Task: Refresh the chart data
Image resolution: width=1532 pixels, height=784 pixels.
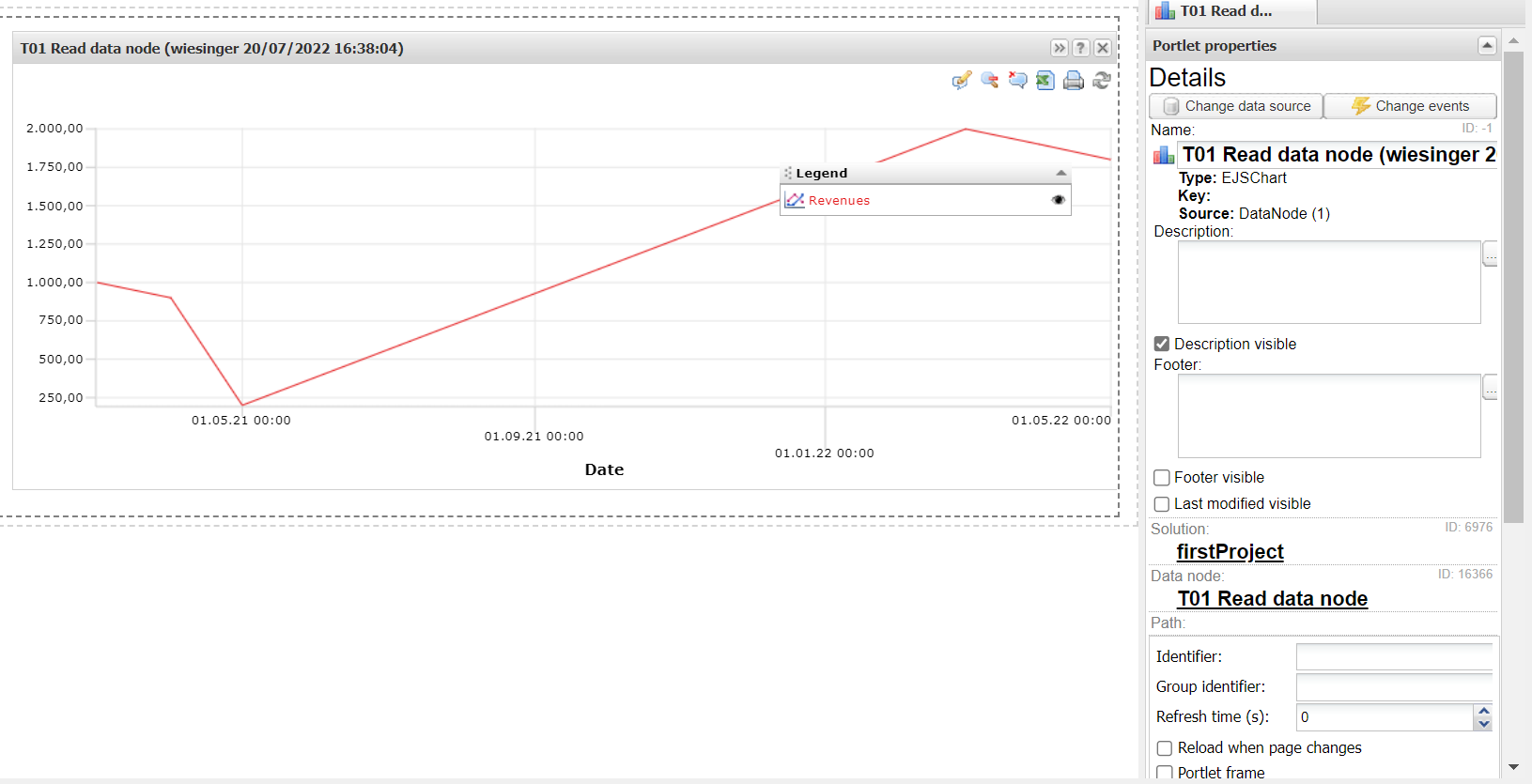Action: point(1102,81)
